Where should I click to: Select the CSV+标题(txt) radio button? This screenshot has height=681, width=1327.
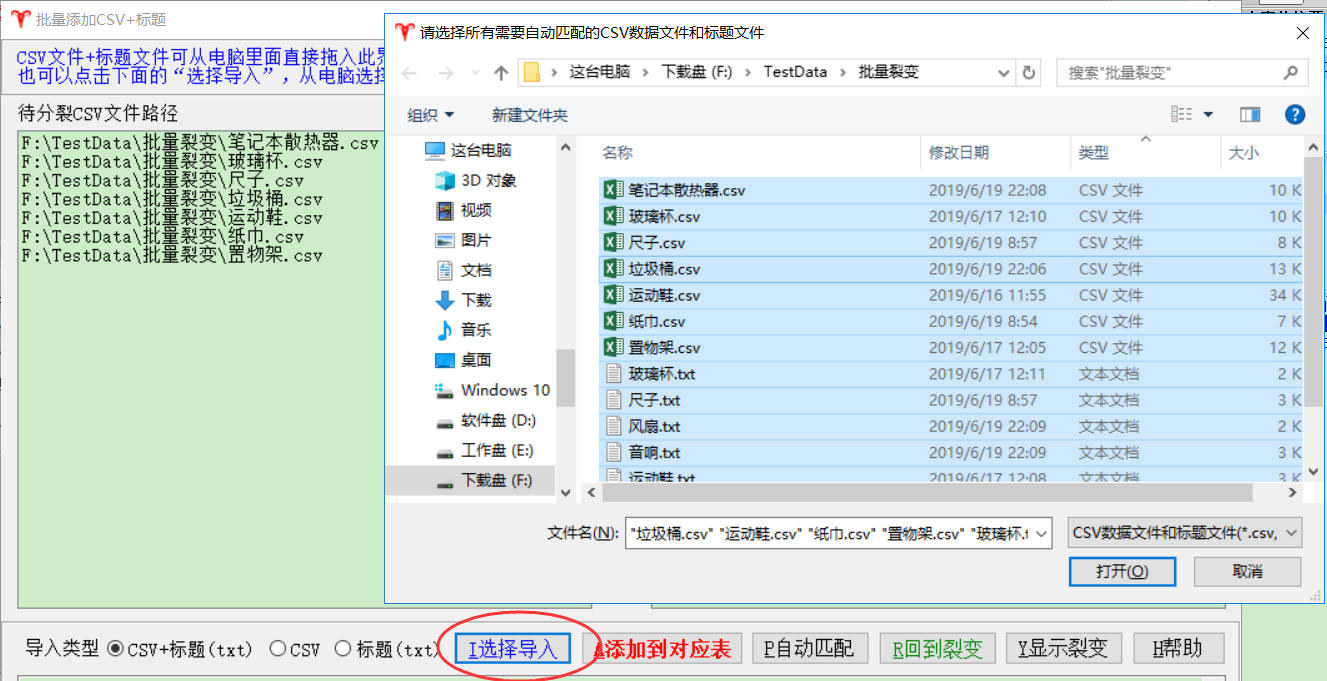[116, 649]
